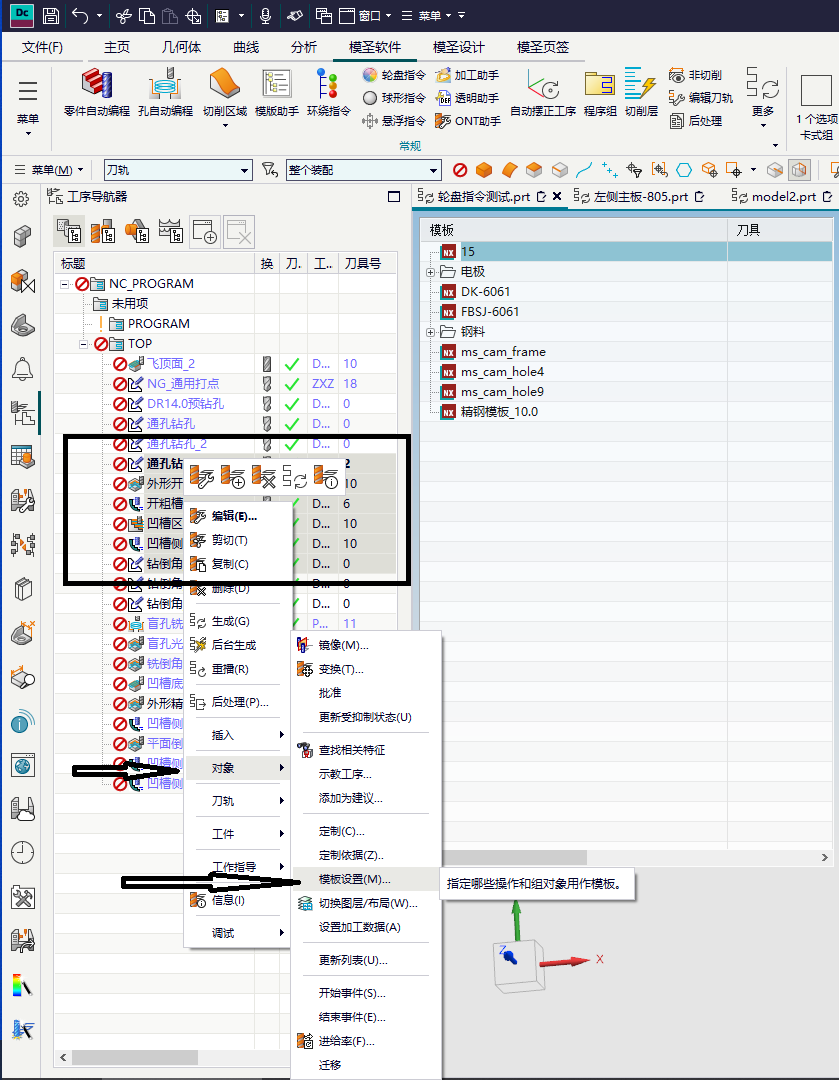This screenshot has width=839, height=1080.
Task: Select the NG_通用打点 operation
Action: pos(183,384)
